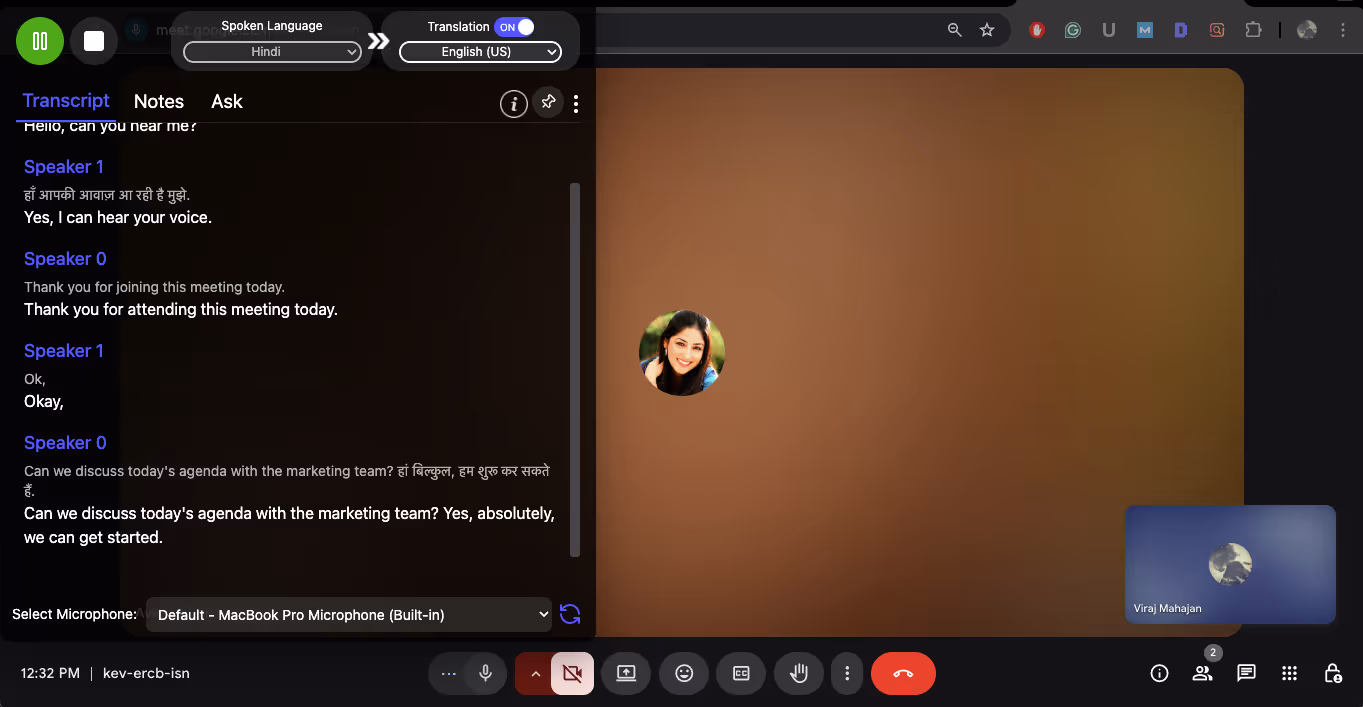Click the participant's round profile photo
Viewport: 1363px width, 707px height.
pos(682,352)
